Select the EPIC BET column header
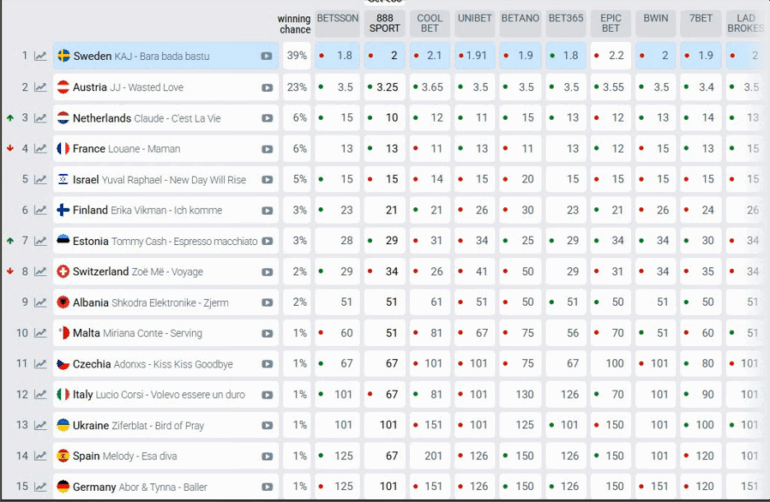Screen dimensions: 770x502 click(x=610, y=23)
